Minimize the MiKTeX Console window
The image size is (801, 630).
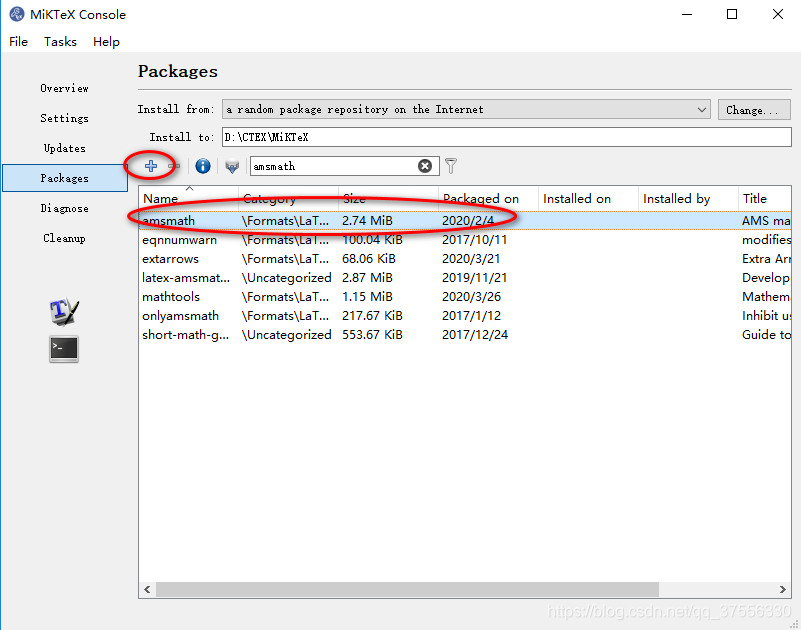point(687,14)
